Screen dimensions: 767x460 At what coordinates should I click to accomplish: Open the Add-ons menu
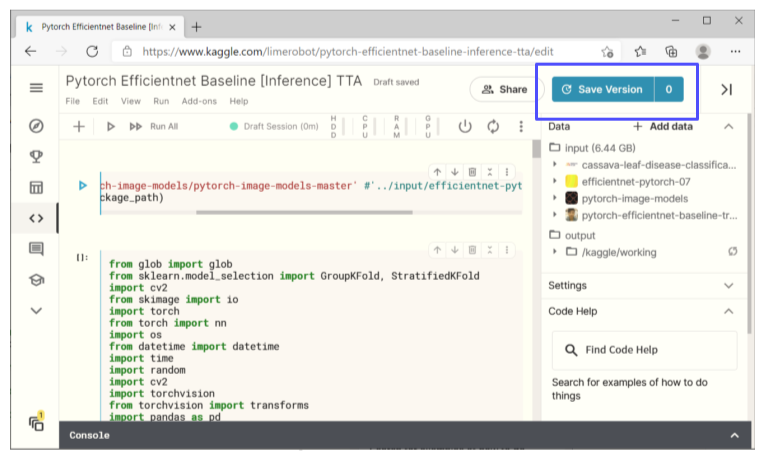tap(199, 101)
